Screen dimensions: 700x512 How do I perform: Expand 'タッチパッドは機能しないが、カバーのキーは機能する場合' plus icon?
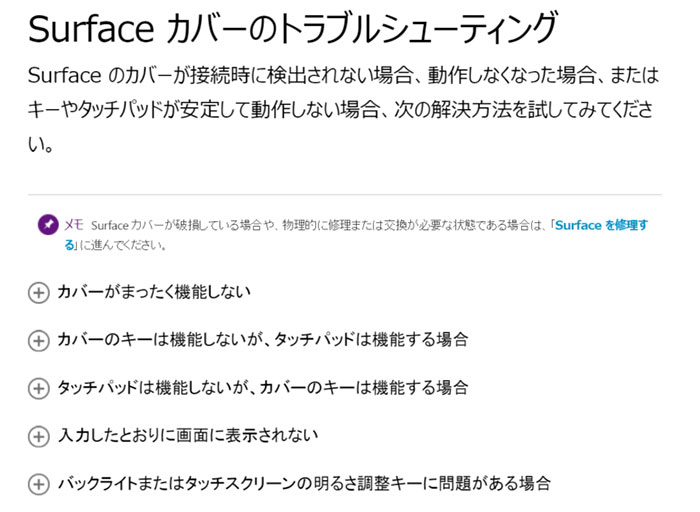[38, 389]
